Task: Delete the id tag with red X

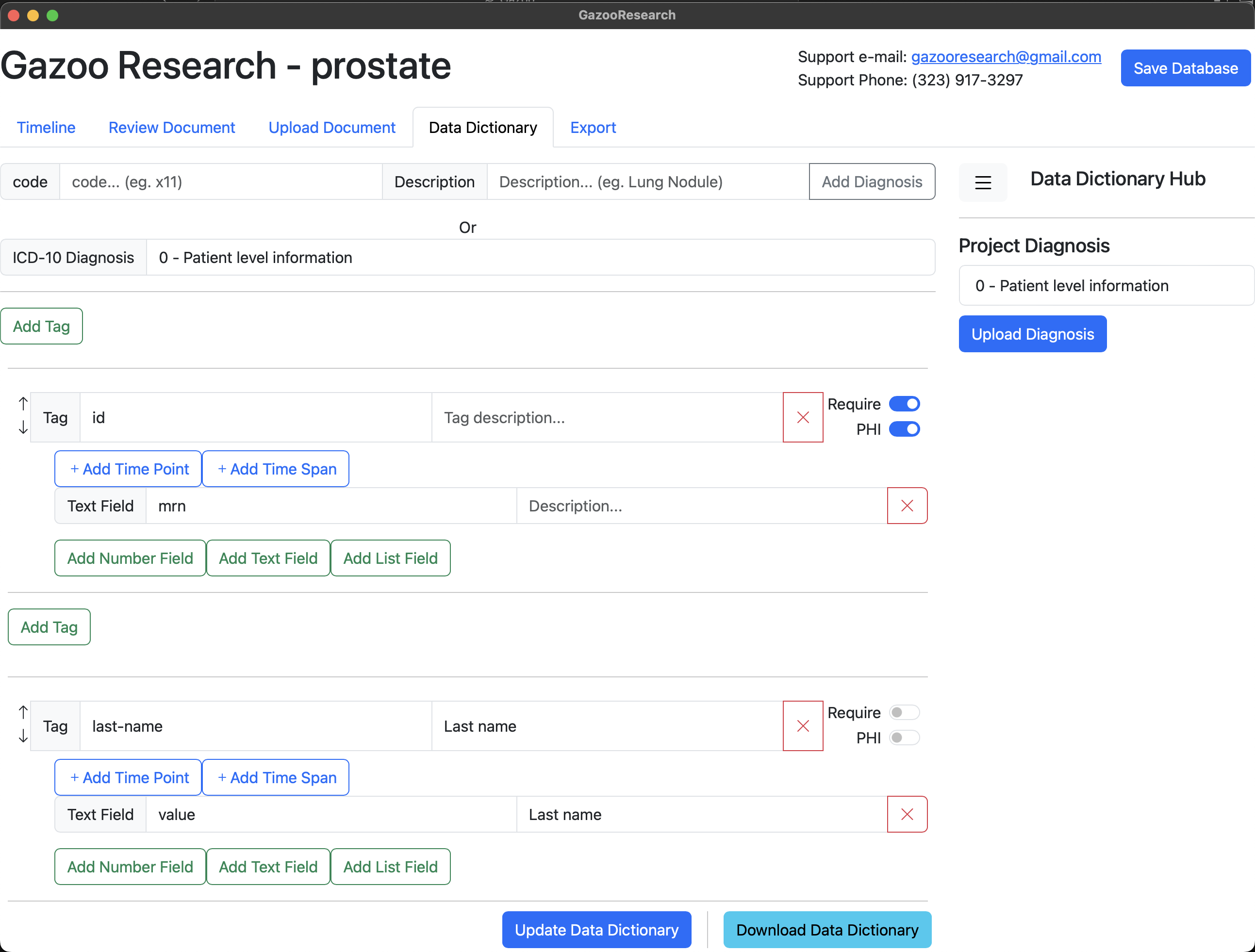Action: (803, 418)
